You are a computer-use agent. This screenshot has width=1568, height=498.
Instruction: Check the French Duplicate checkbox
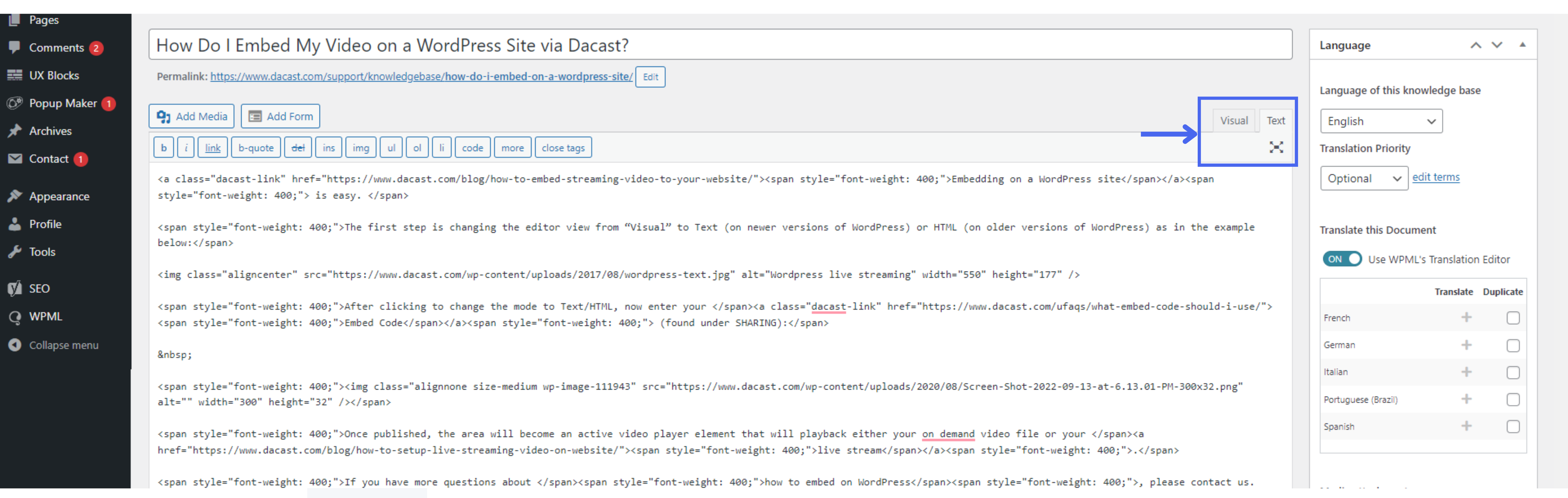[1513, 318]
